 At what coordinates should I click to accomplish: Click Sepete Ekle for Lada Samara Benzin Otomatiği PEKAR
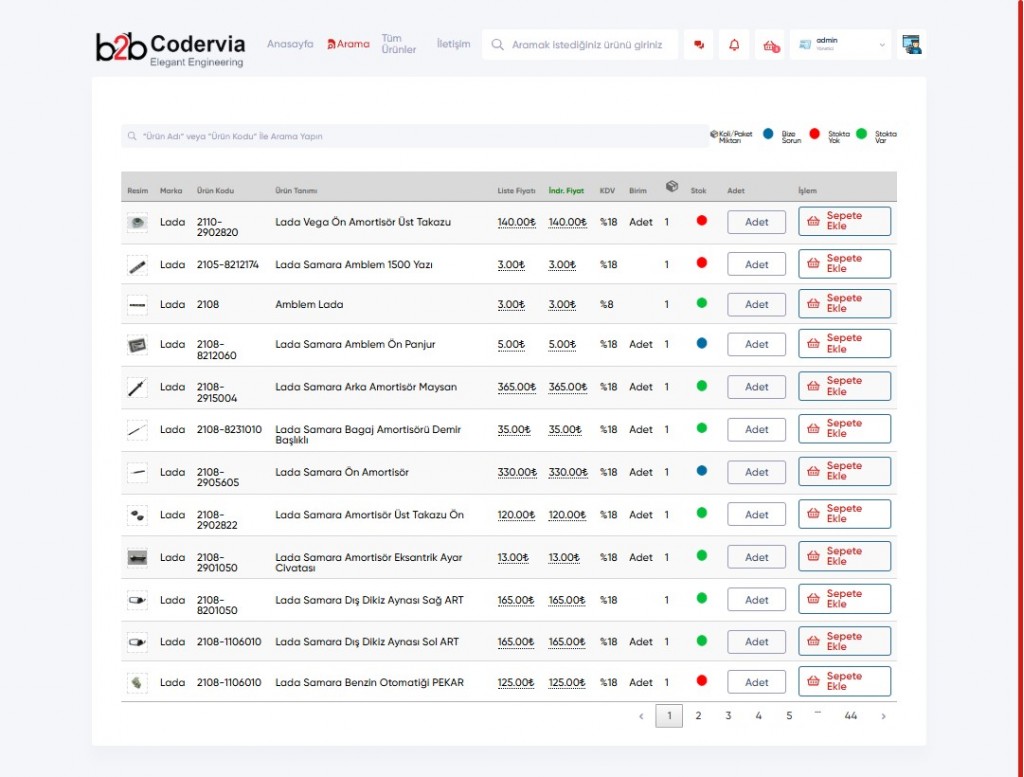pos(844,682)
